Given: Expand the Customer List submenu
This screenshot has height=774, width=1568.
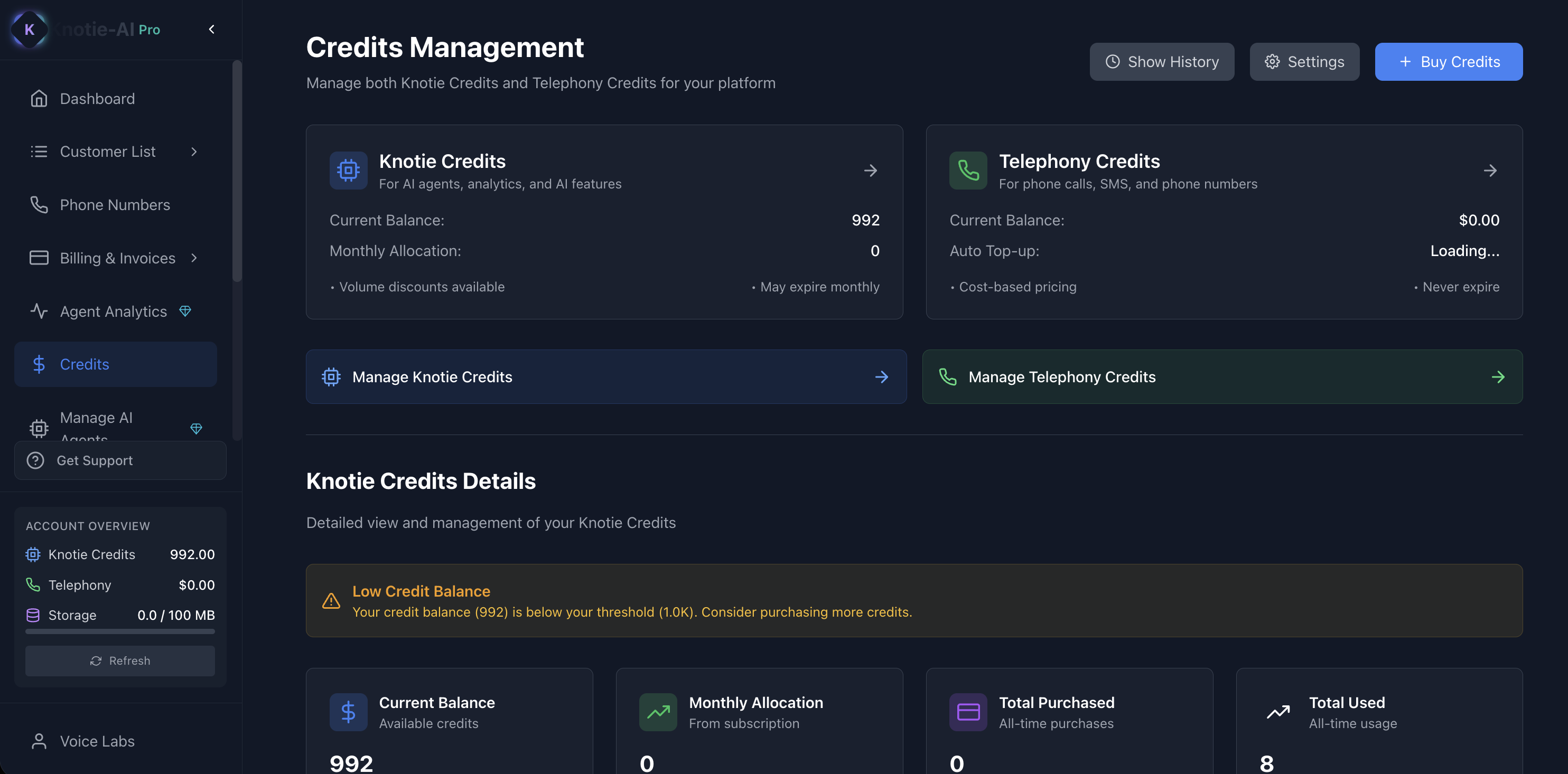Looking at the screenshot, I should tap(194, 152).
